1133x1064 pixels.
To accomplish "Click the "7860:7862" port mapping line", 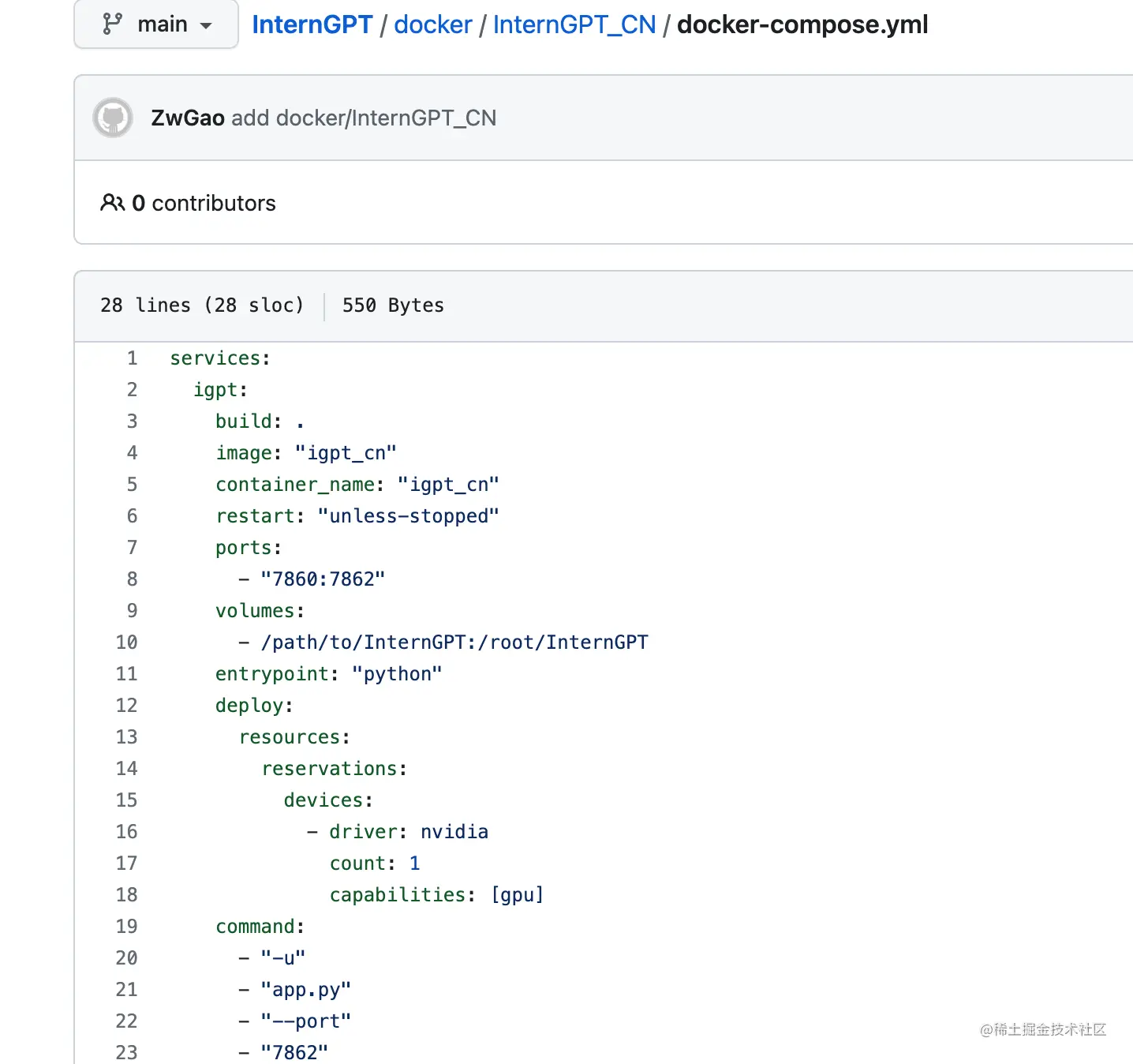I will 312,579.
